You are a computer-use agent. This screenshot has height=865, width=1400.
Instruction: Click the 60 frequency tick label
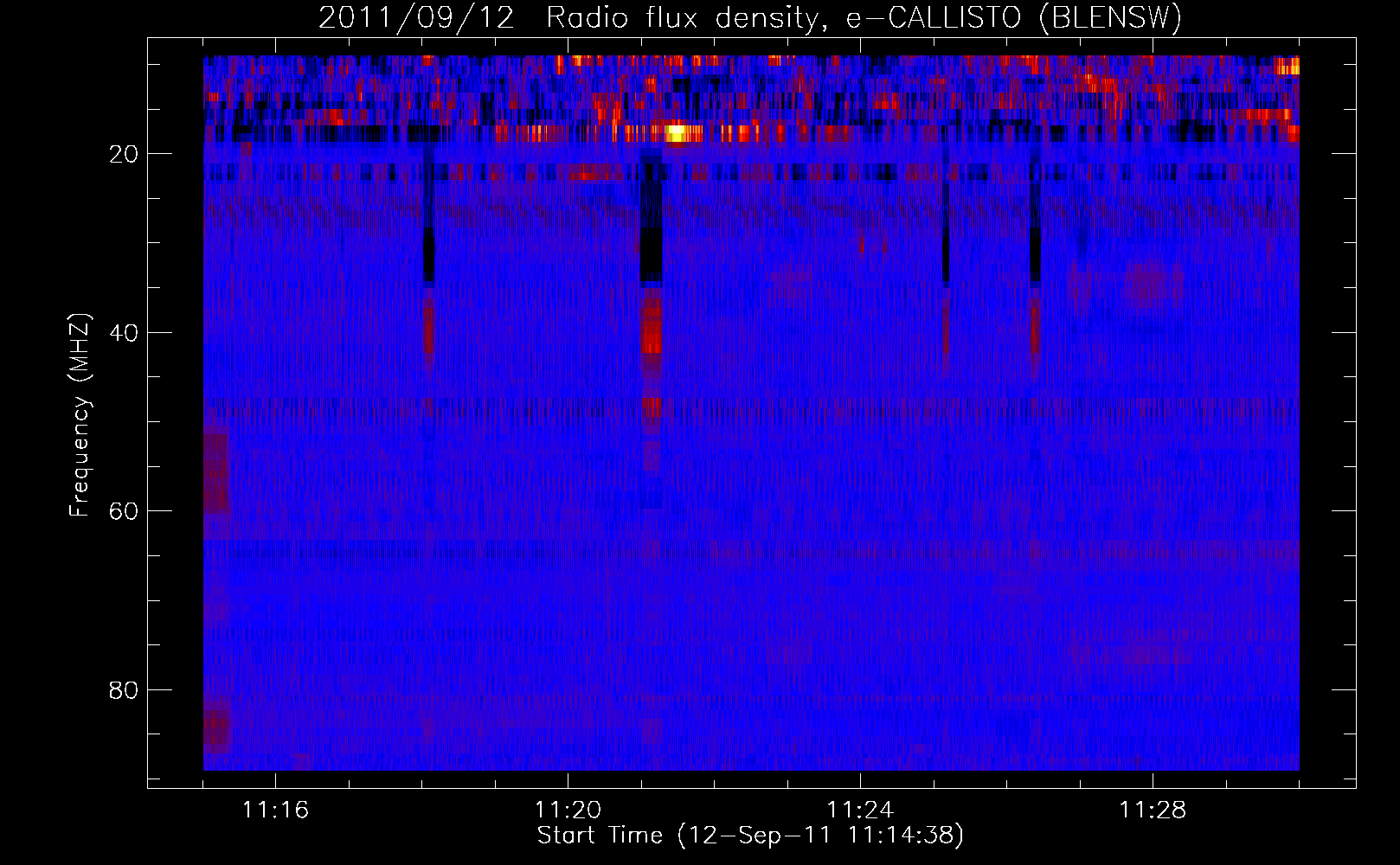click(125, 511)
